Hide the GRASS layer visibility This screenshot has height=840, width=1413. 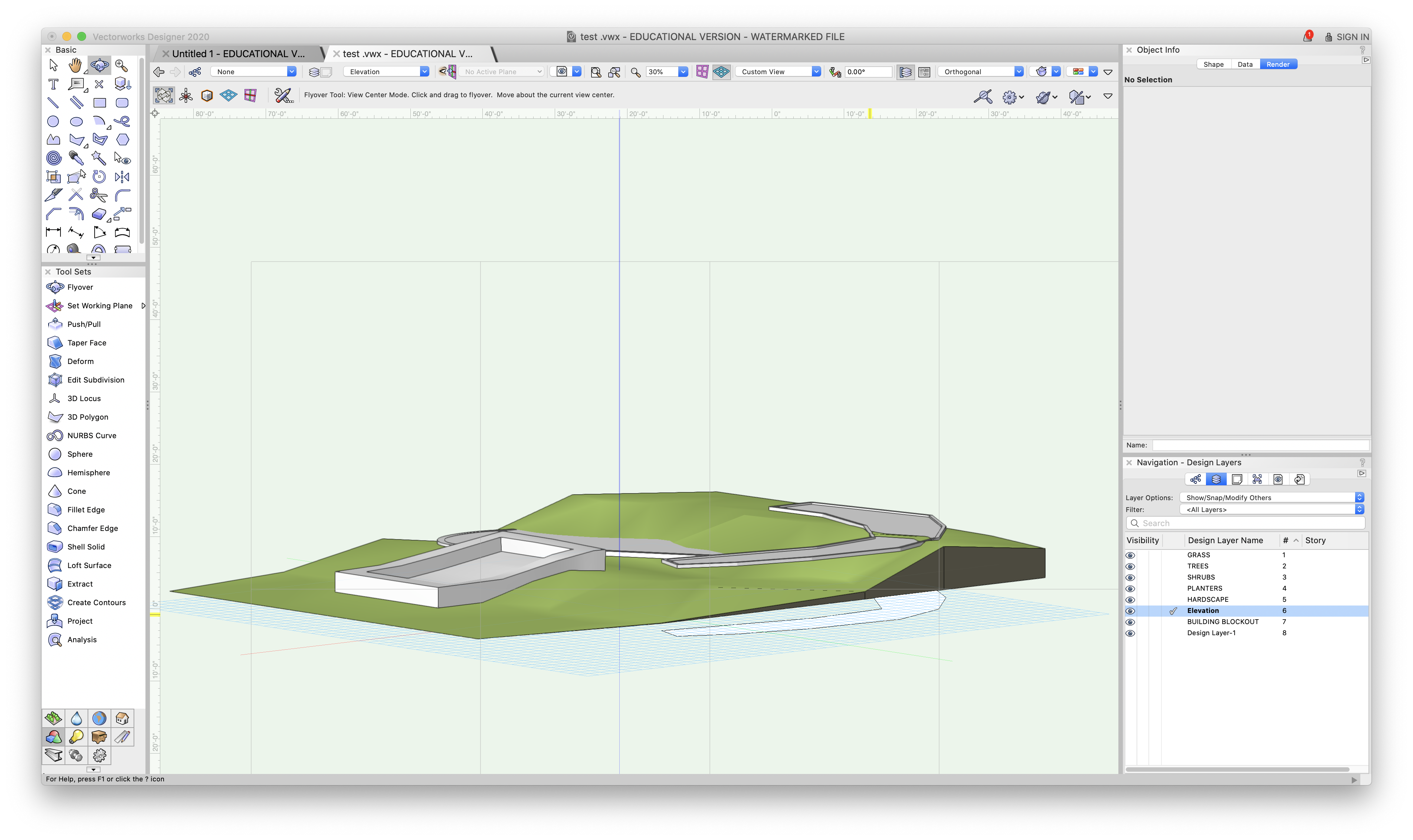[1131, 555]
